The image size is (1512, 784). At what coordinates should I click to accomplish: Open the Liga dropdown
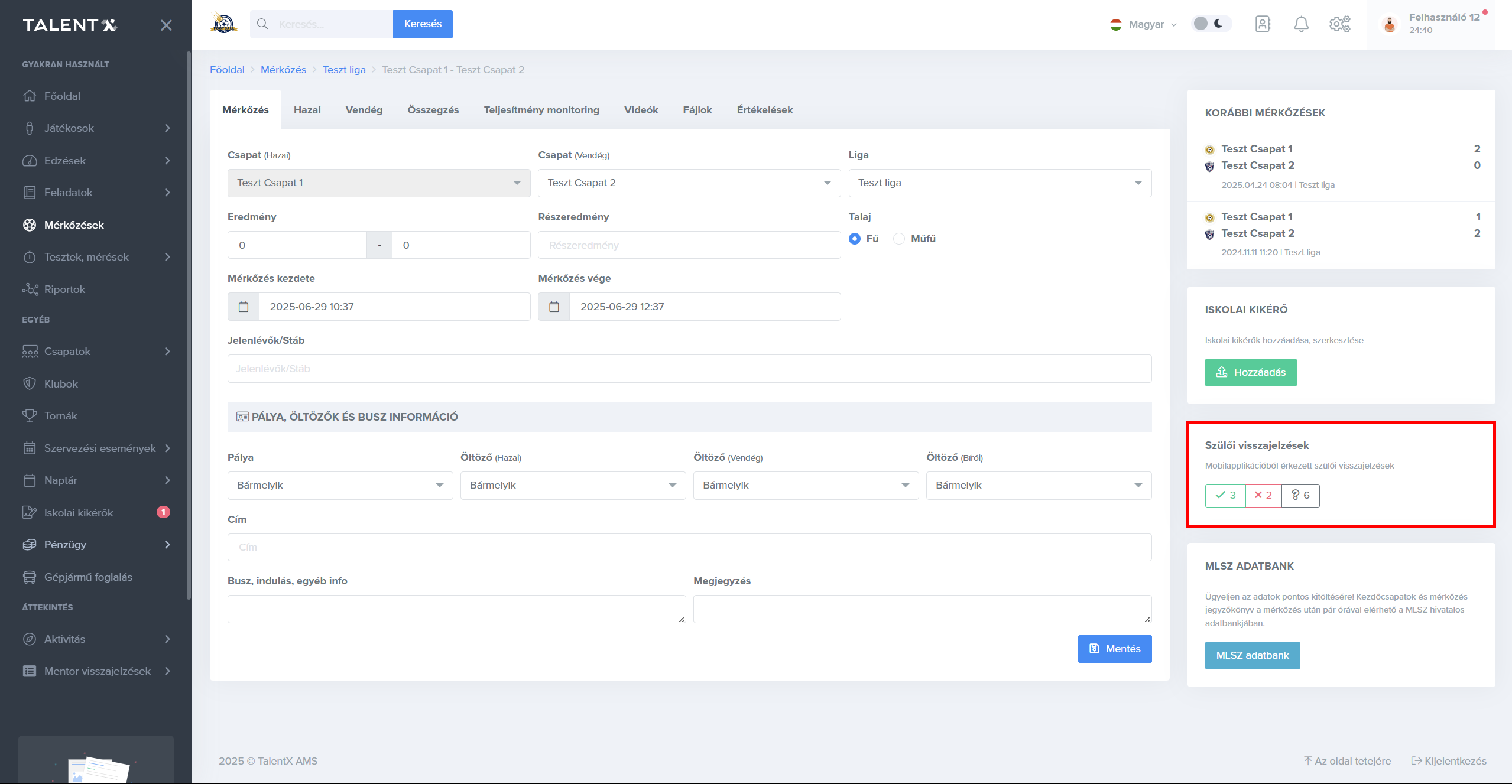(x=1000, y=183)
